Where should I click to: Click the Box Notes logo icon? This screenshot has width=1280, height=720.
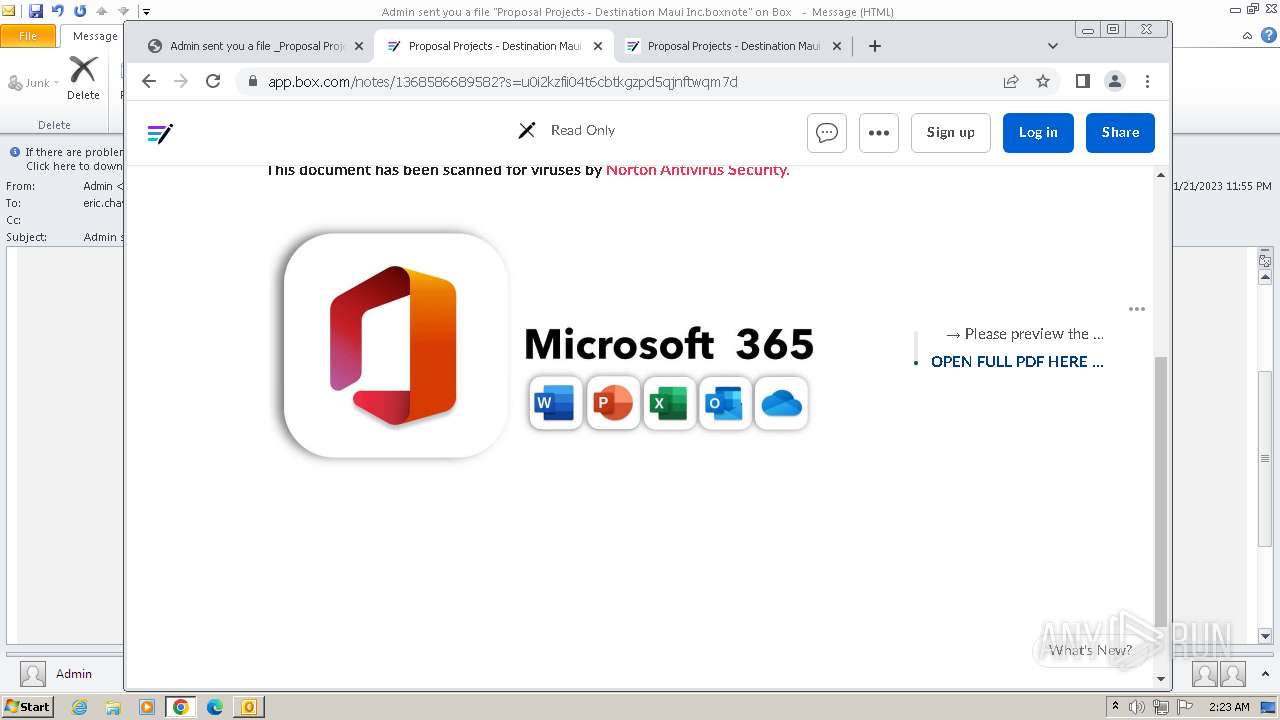click(160, 133)
